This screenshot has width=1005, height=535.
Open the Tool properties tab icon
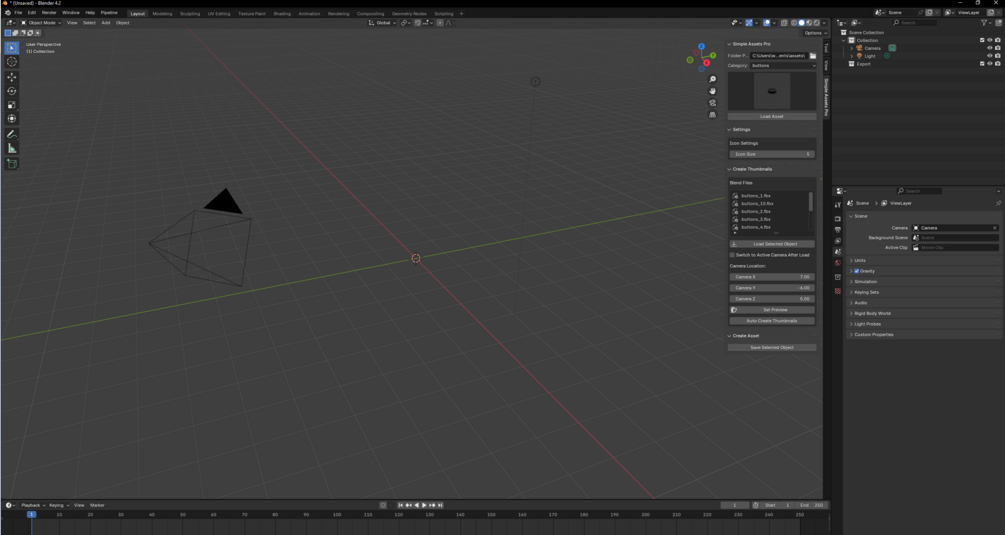tap(838, 205)
